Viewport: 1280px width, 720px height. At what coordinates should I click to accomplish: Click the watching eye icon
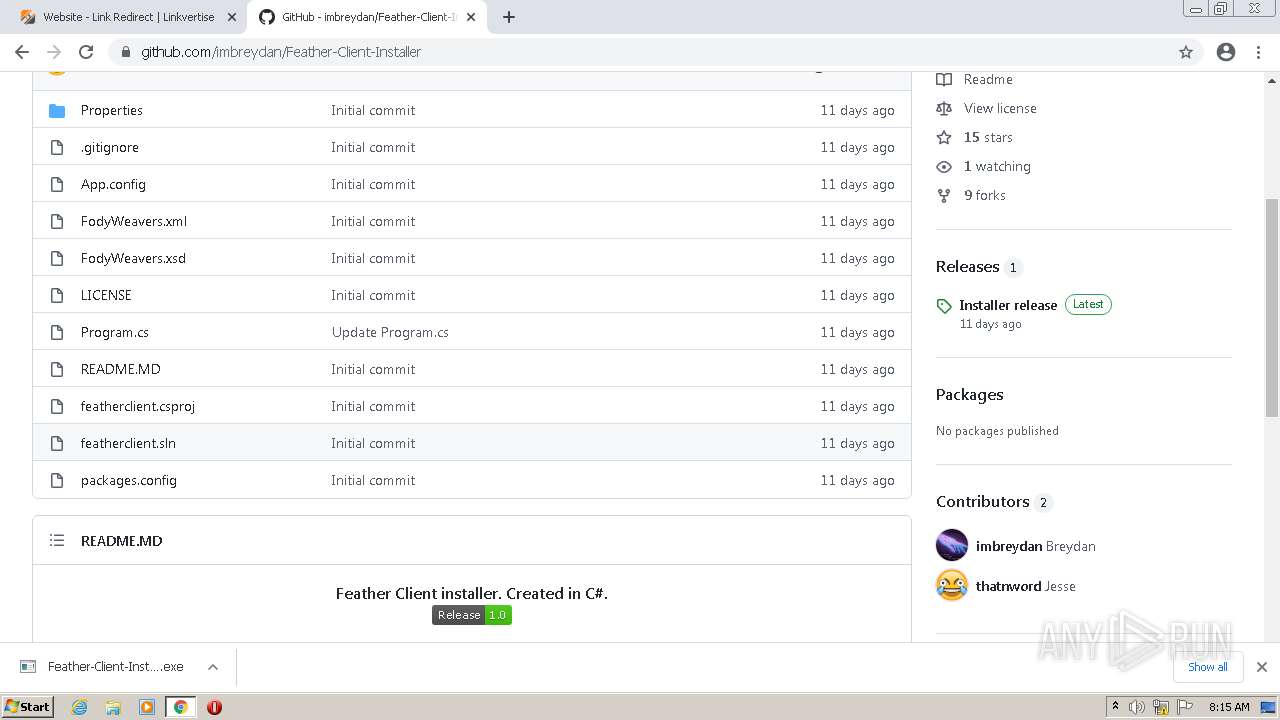point(944,166)
